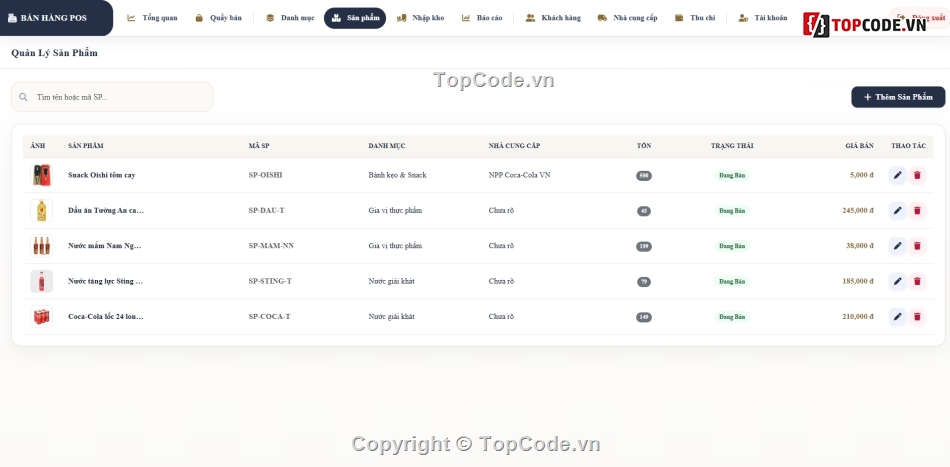Open the Thu chi finance page
This screenshot has width=950, height=467.
[695, 18]
